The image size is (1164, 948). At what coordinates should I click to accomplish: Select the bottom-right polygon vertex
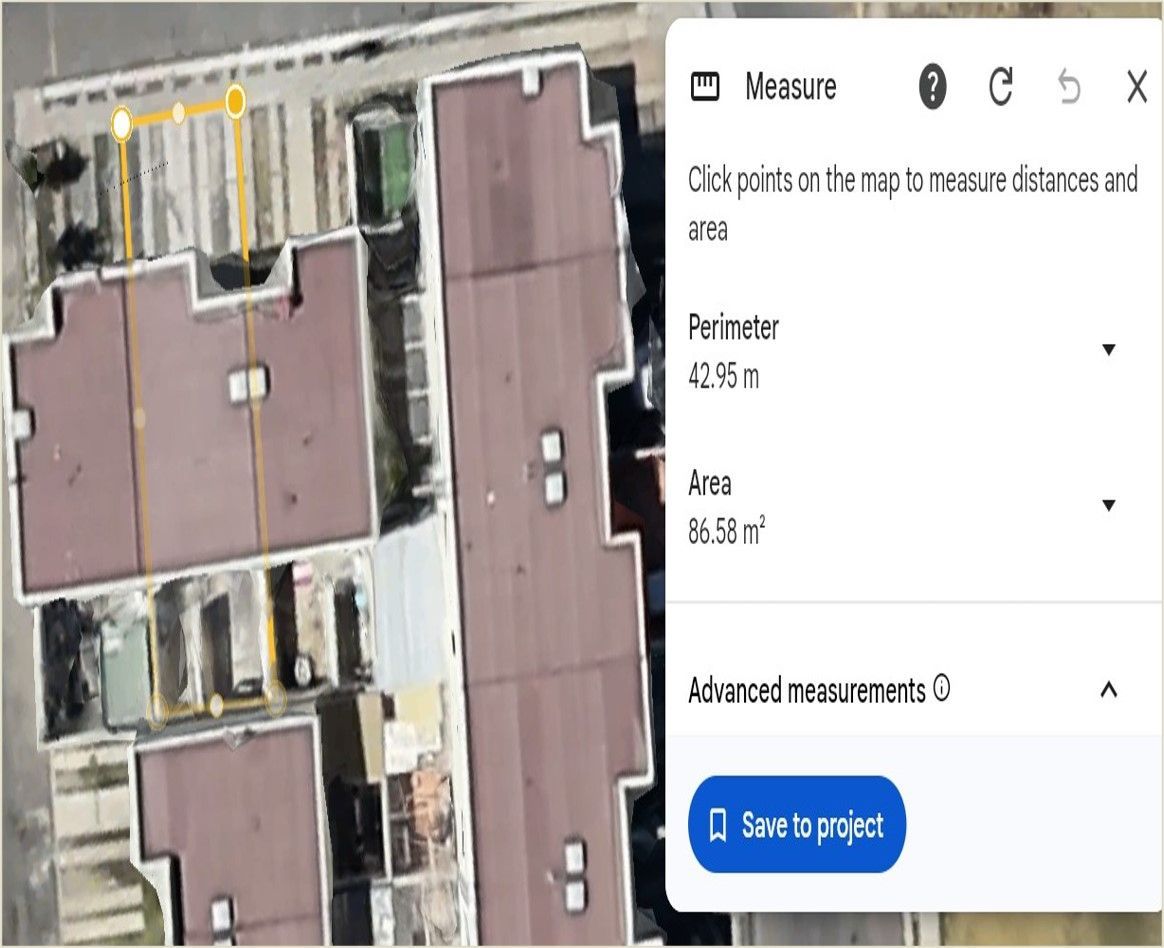tap(275, 698)
